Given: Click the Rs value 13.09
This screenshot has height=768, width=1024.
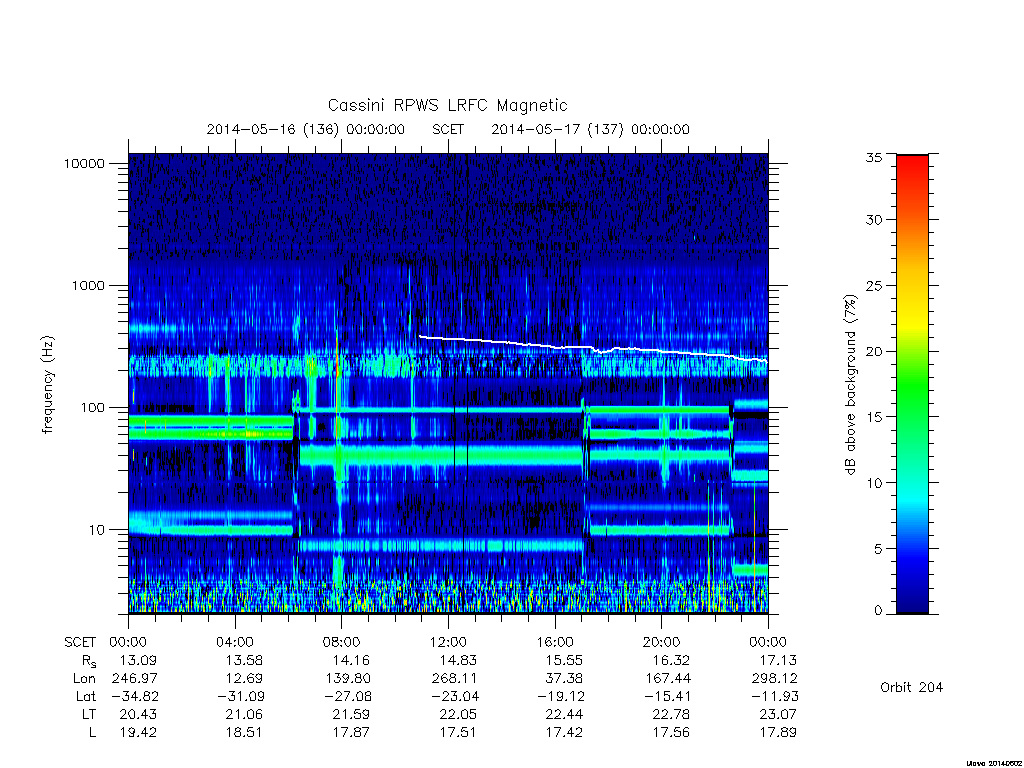Looking at the screenshot, I should click(x=138, y=660).
